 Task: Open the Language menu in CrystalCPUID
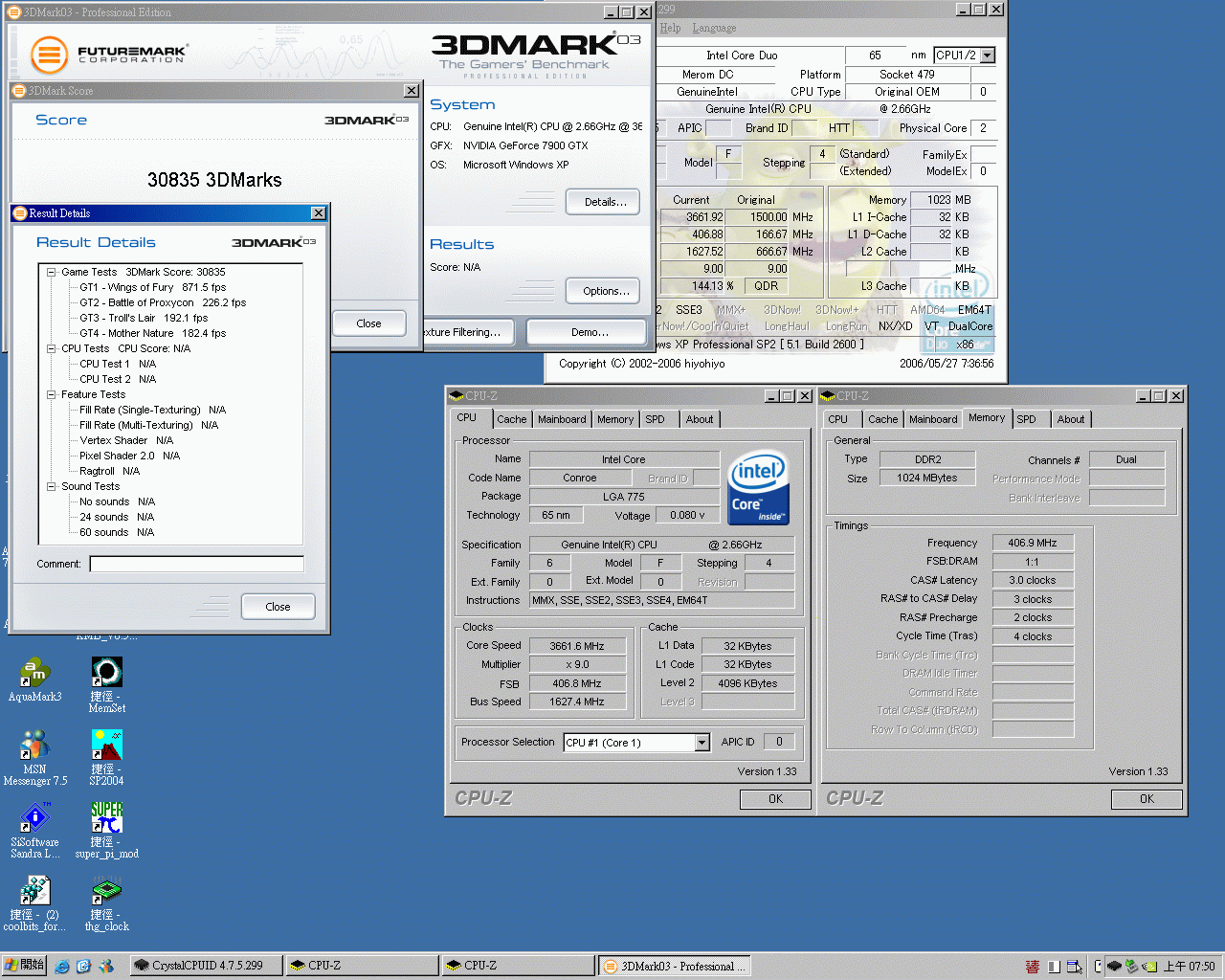[x=714, y=28]
